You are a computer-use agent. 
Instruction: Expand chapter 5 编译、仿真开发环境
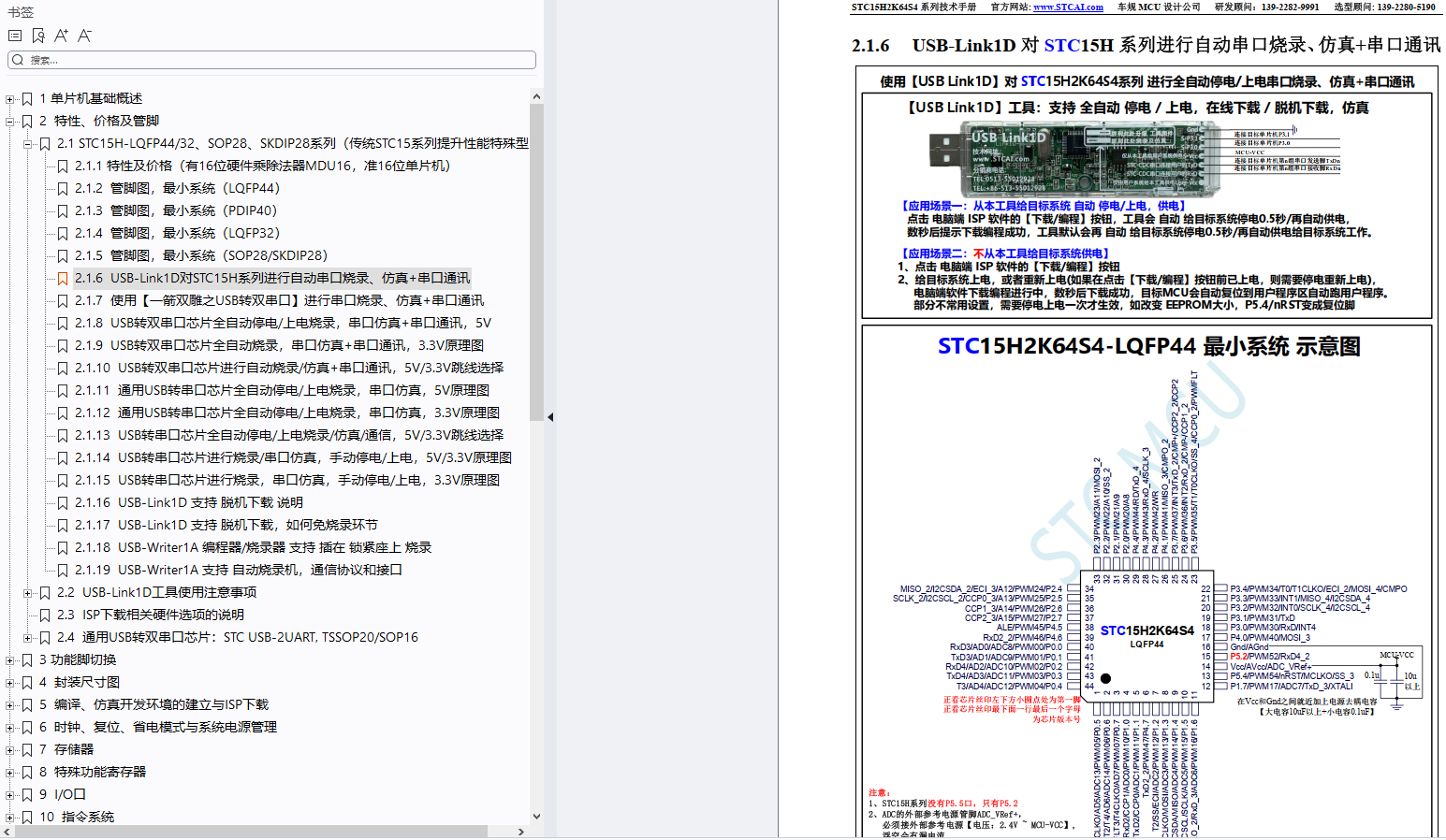[x=10, y=704]
